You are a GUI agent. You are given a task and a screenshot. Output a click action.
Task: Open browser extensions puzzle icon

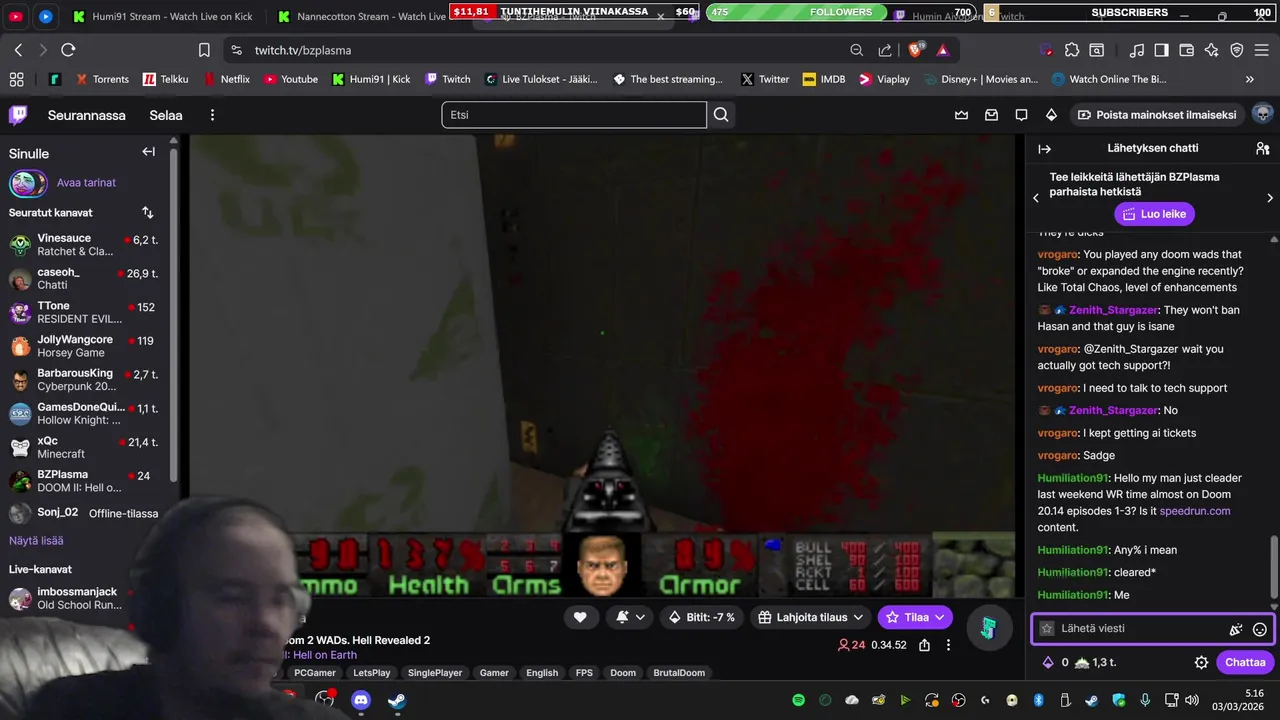coord(1072,50)
